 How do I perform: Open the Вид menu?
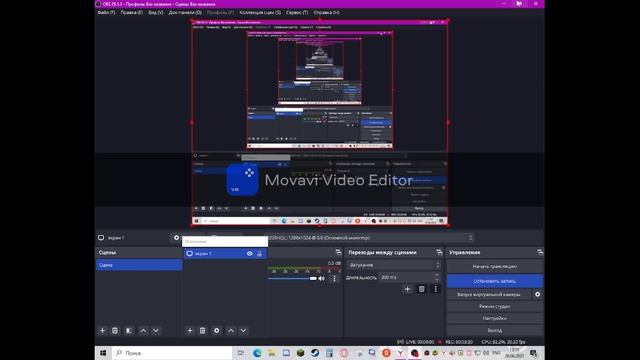click(156, 13)
